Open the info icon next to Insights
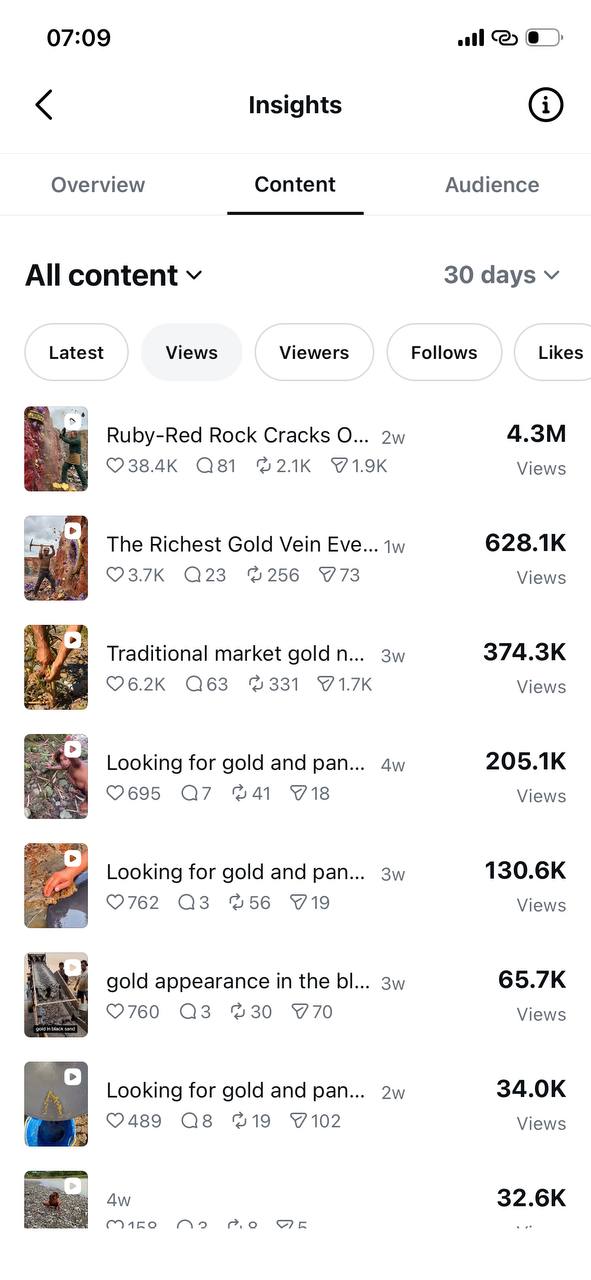This screenshot has height=1280, width=591. pos(545,105)
